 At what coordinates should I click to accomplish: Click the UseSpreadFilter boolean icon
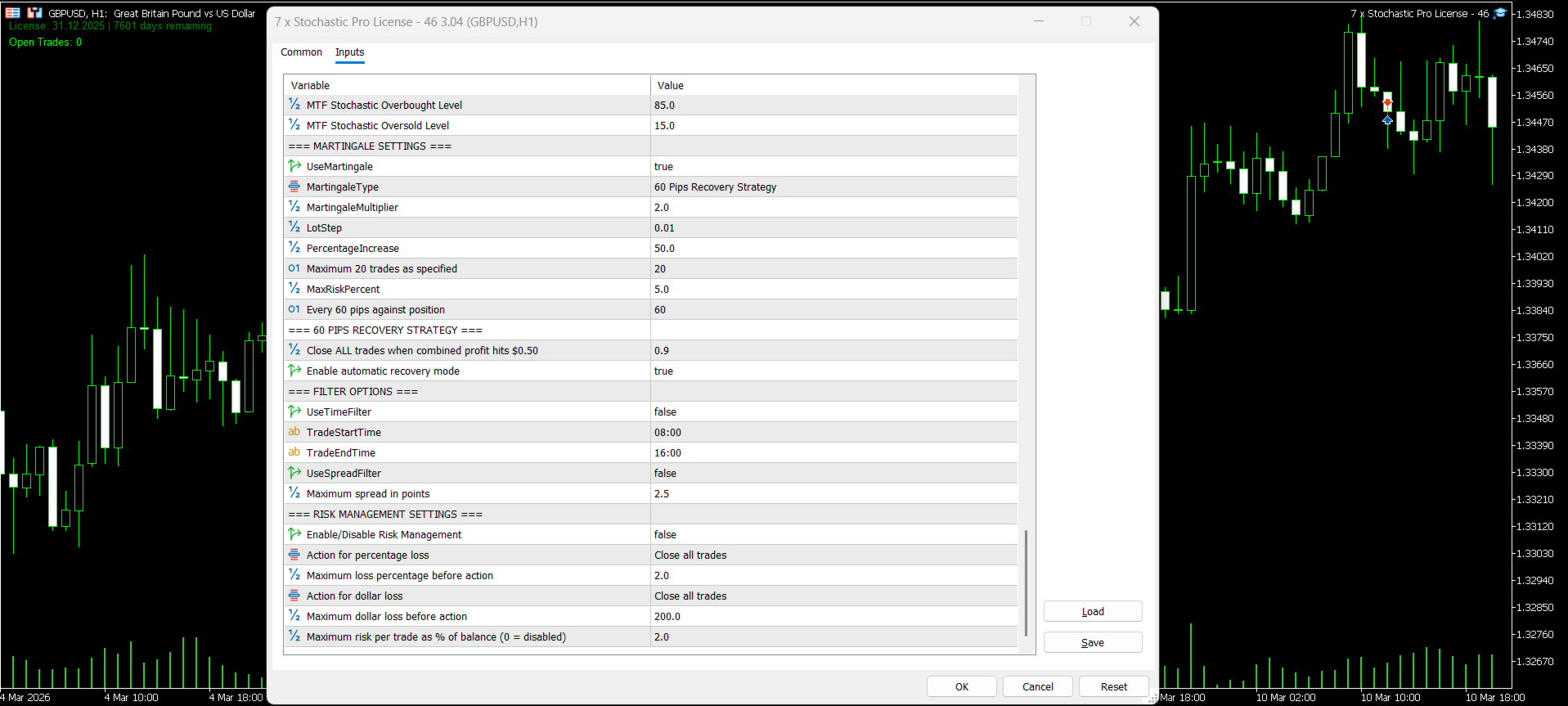coord(294,473)
